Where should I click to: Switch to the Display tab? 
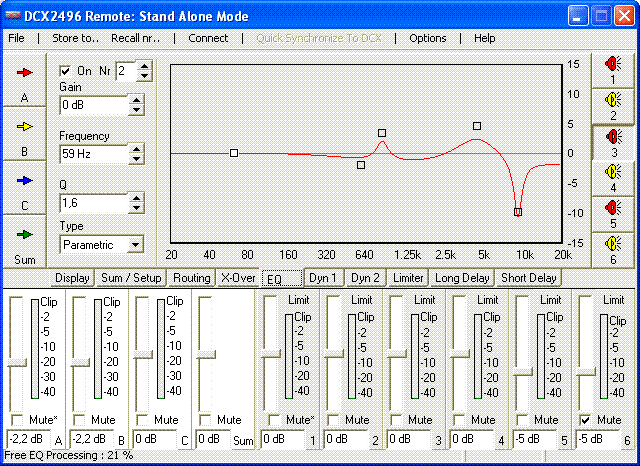[x=72, y=278]
